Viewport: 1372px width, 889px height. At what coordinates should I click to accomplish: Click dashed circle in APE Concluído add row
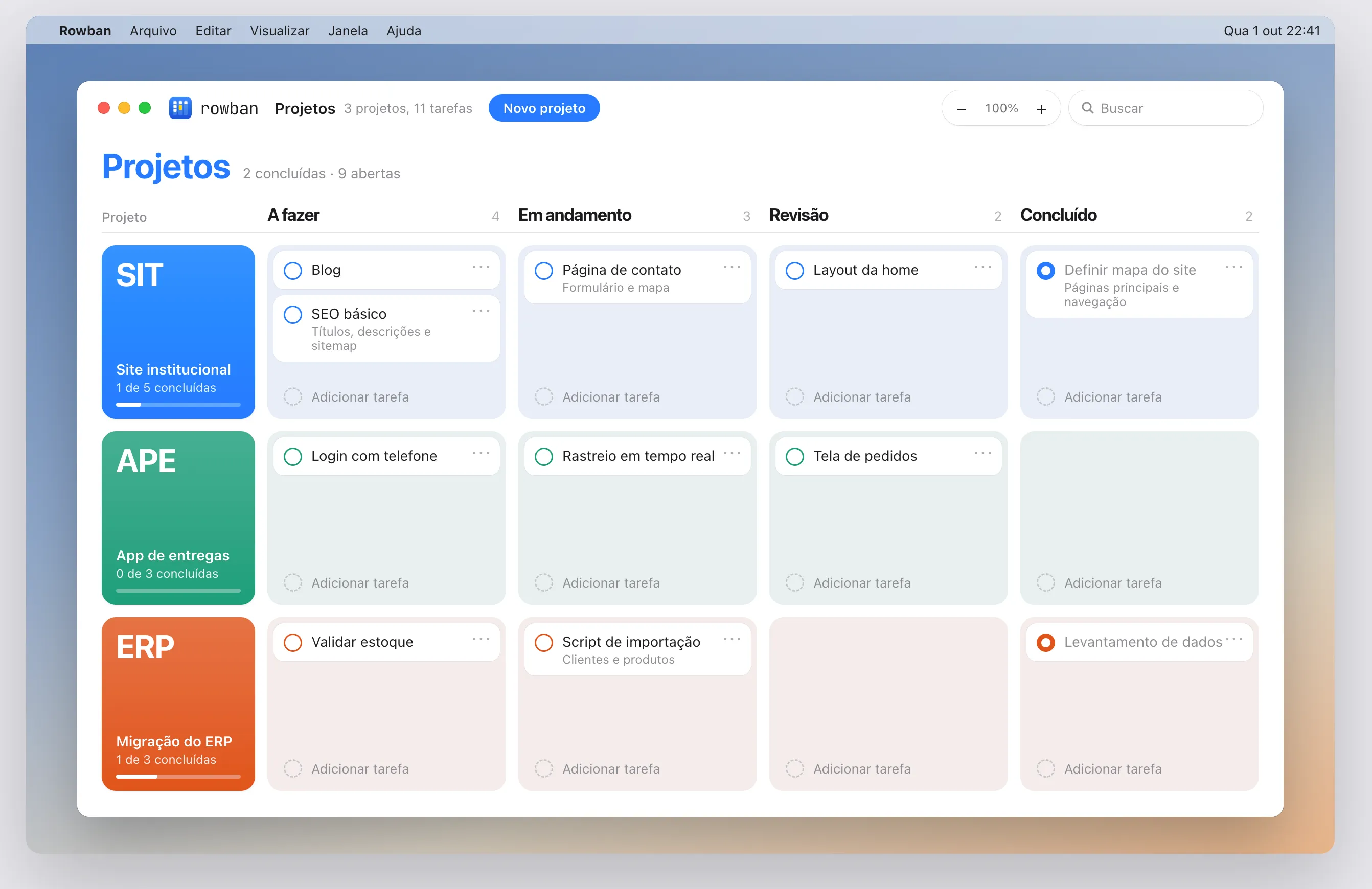[x=1046, y=583]
